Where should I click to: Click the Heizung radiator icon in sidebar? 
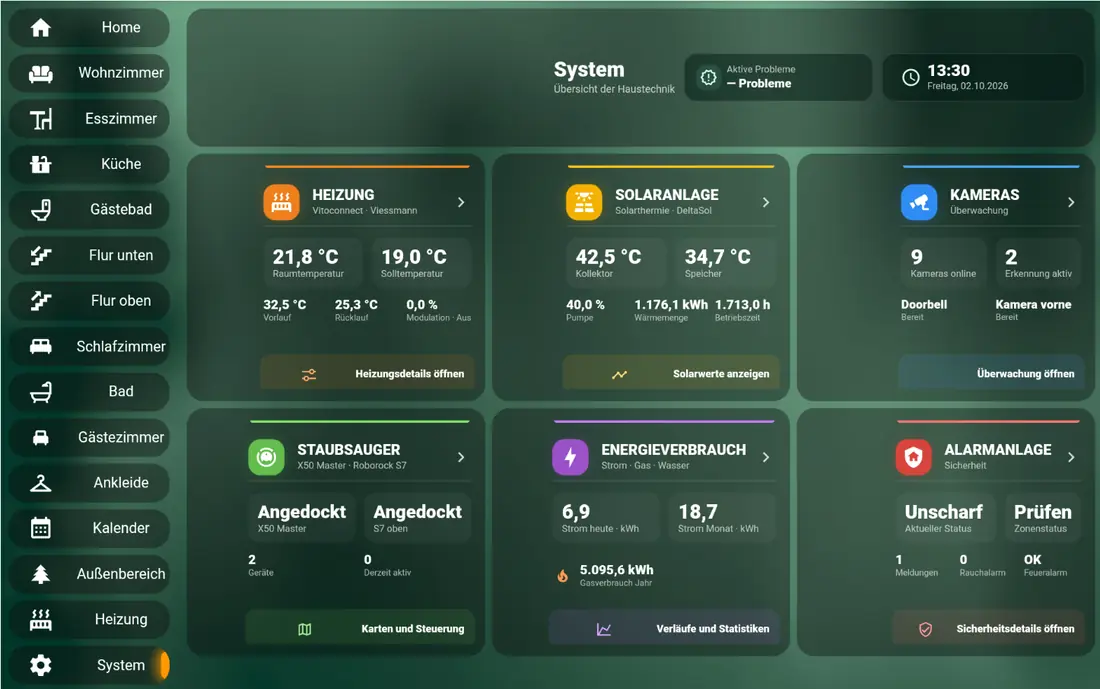click(x=41, y=620)
